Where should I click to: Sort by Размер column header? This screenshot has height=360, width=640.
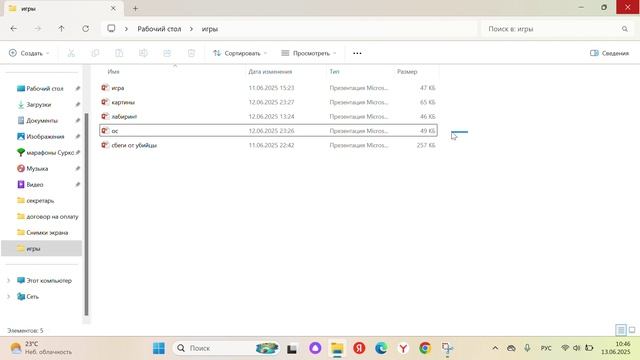407,71
